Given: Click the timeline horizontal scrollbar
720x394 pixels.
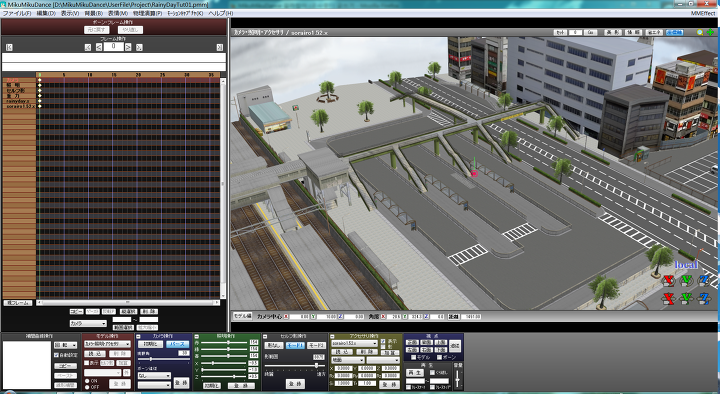Looking at the screenshot, I should pyautogui.click(x=128, y=303).
